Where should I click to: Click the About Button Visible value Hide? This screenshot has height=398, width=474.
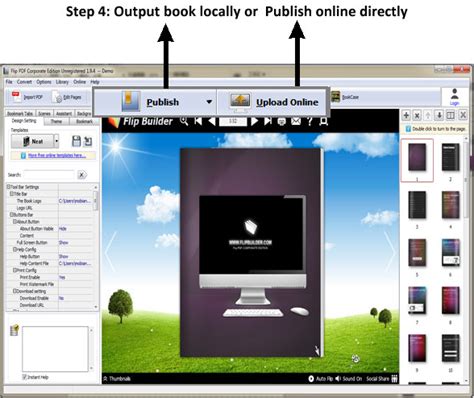tap(63, 229)
